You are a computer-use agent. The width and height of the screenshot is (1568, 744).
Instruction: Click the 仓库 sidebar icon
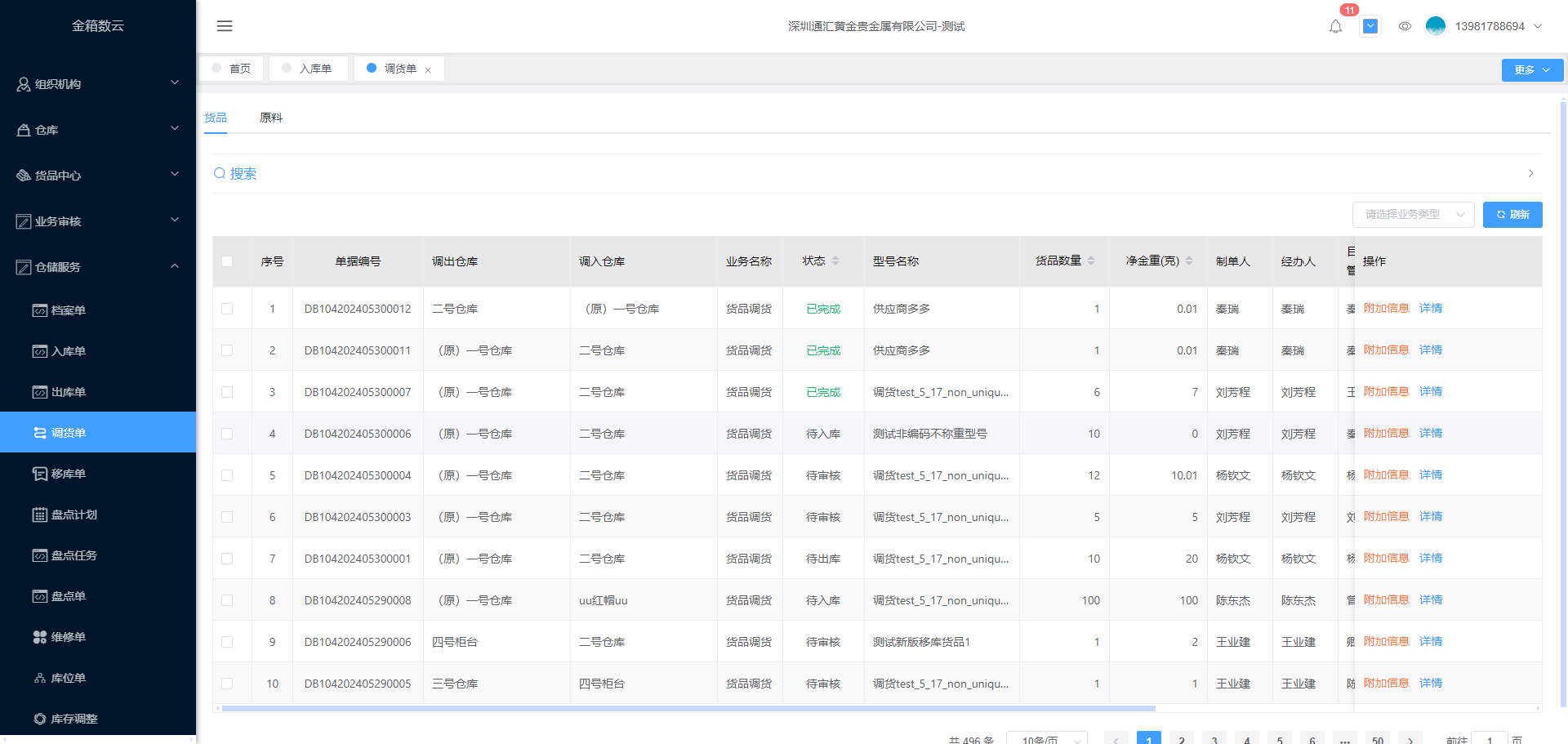(24, 130)
